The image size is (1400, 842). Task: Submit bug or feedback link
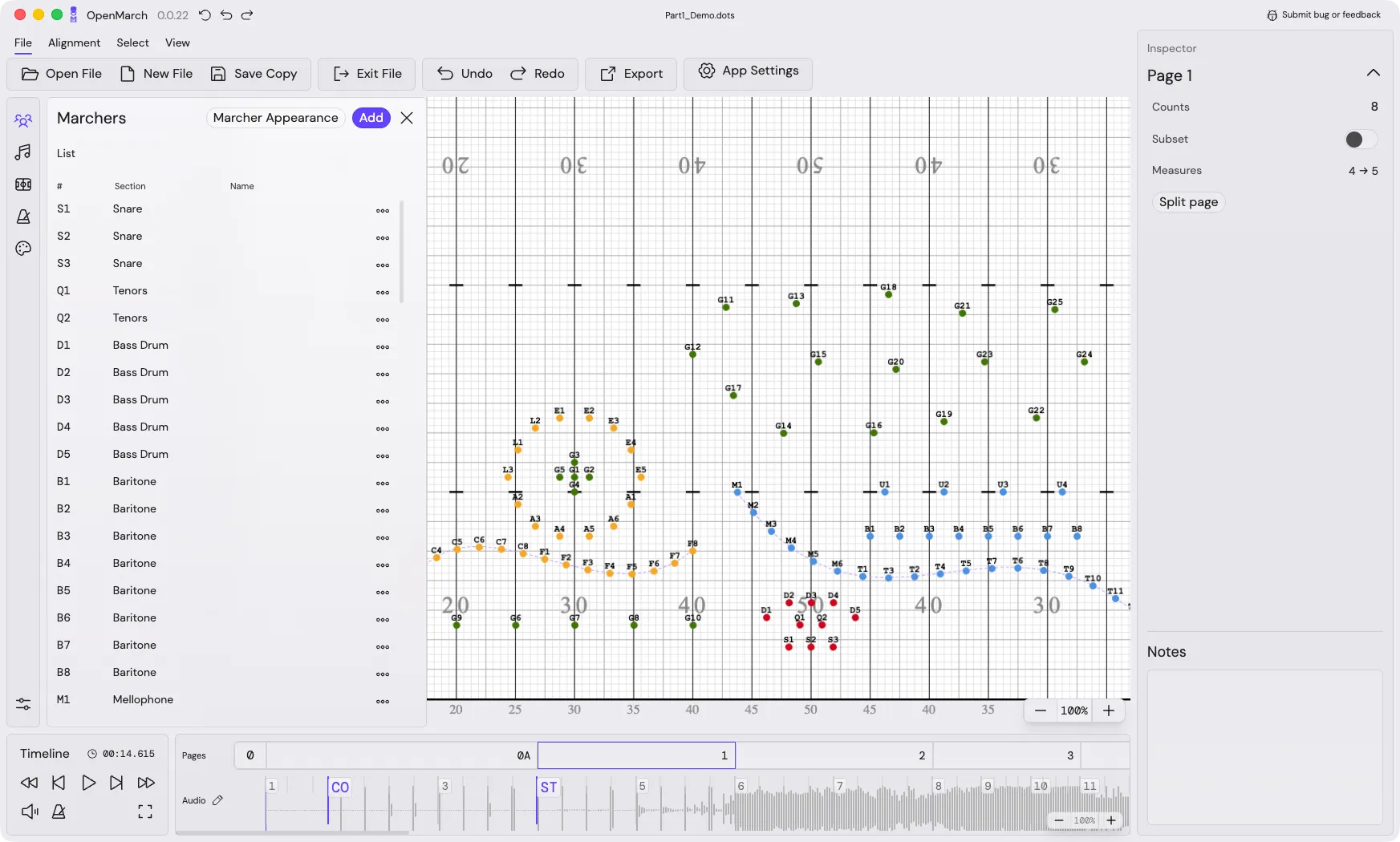pyautogui.click(x=1324, y=14)
